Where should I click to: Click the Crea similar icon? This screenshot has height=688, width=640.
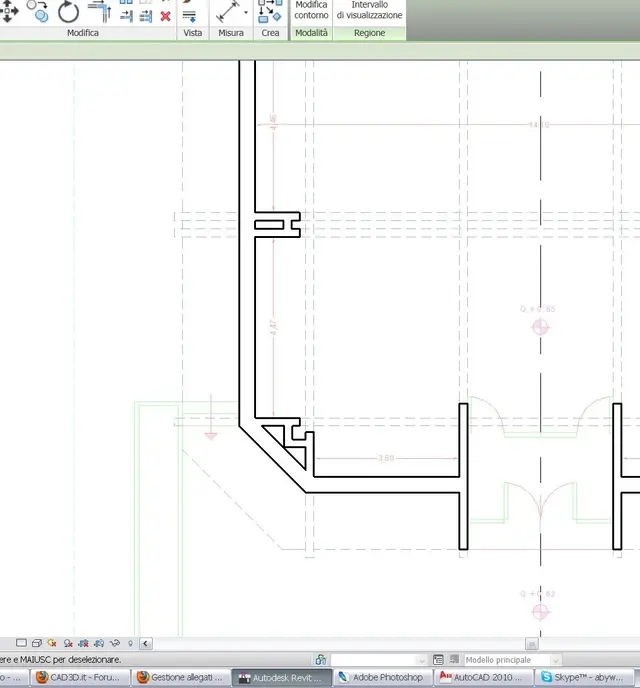269,12
